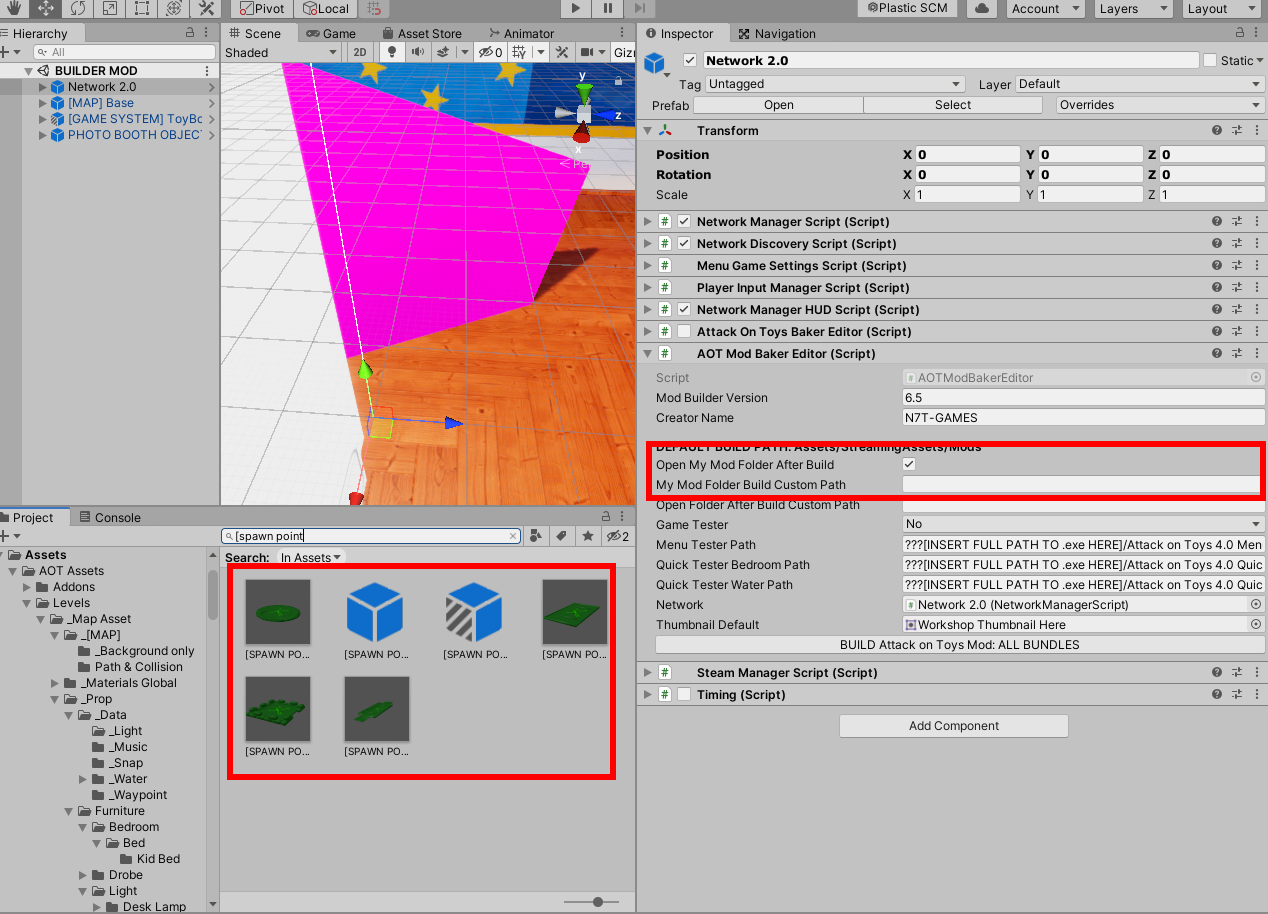The image size is (1268, 914).
Task: Click the asset thumbnail size slider
Action: coord(598,902)
